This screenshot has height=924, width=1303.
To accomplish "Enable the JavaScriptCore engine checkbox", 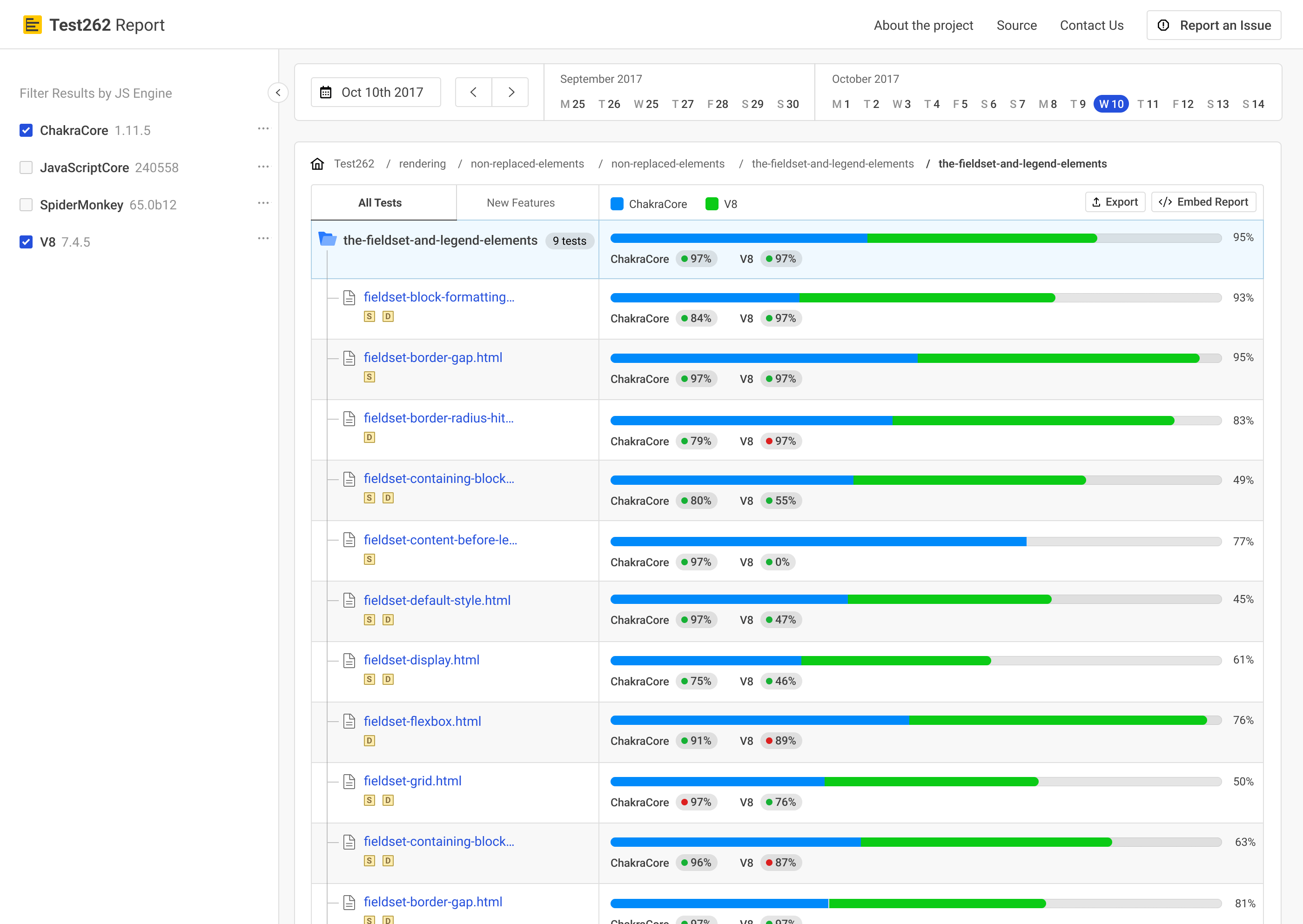I will [26, 167].
